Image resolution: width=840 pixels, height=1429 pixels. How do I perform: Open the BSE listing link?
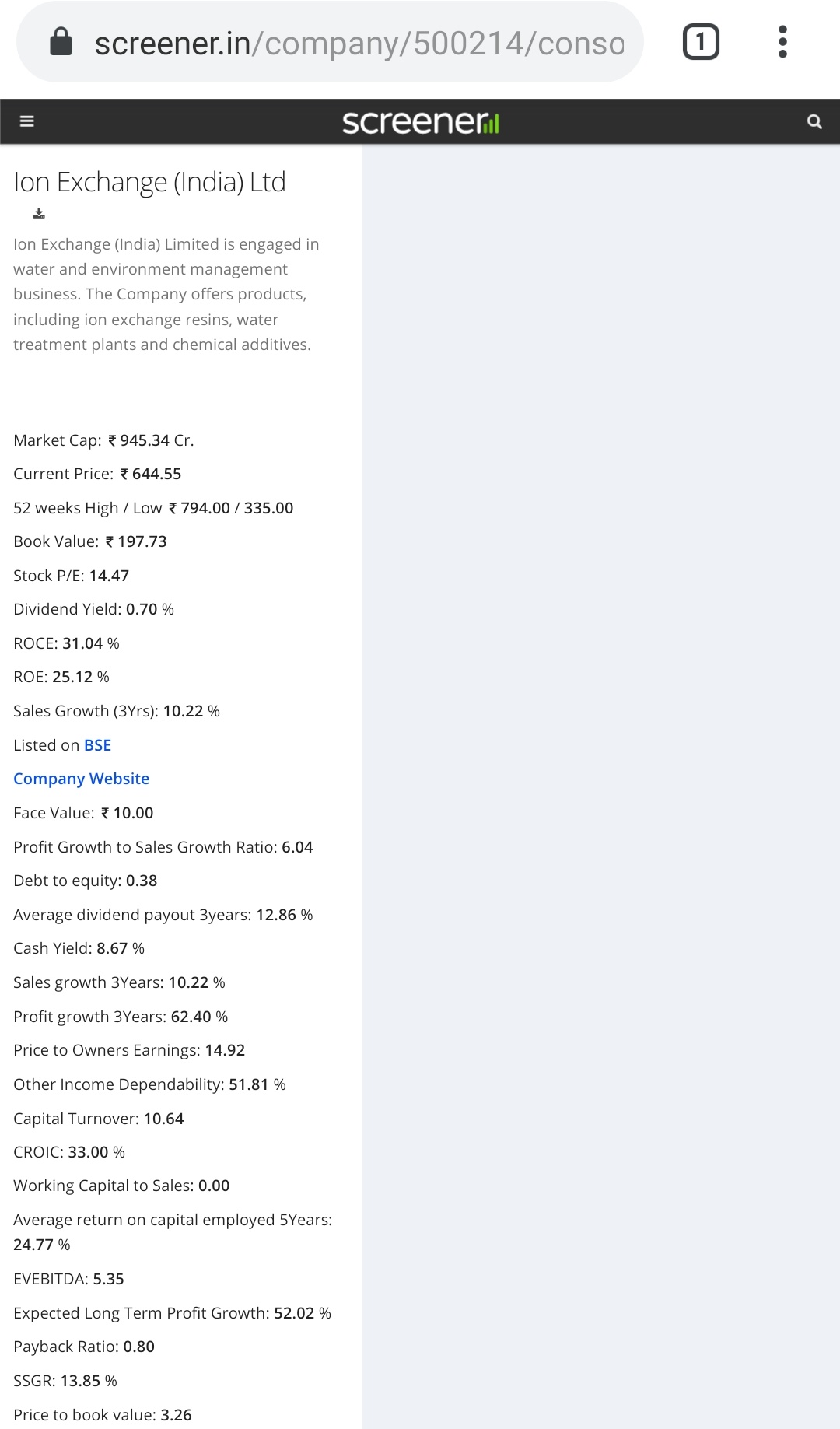97,745
